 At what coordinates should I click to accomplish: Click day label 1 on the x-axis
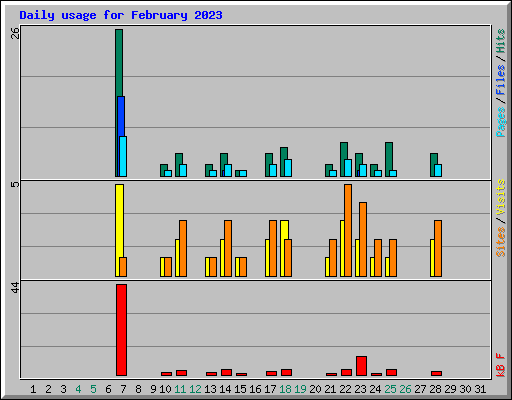[x=33, y=389]
